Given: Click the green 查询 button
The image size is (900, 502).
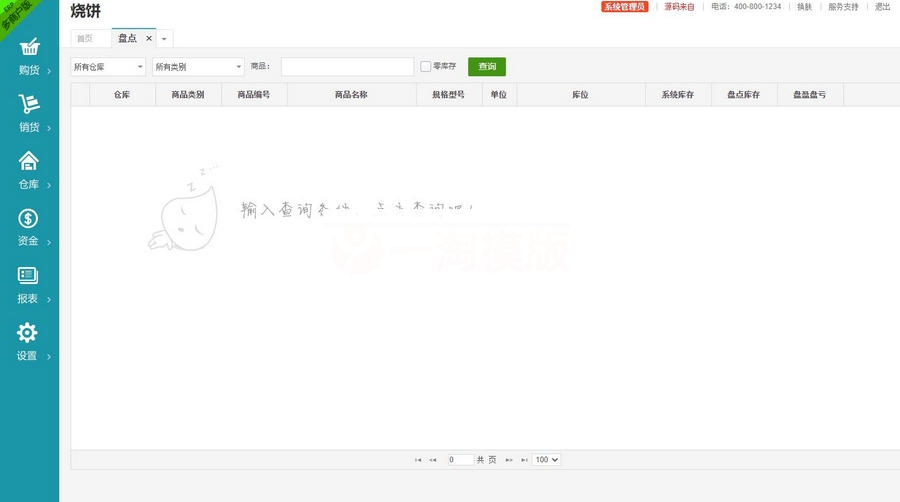Looking at the screenshot, I should [x=487, y=67].
